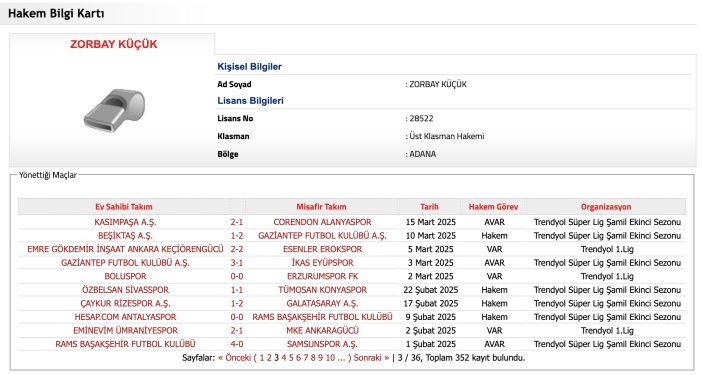Image resolution: width=702 pixels, height=375 pixels.
Task: Open SAMSUNSPOR A.Ş. team link
Action: pos(322,344)
